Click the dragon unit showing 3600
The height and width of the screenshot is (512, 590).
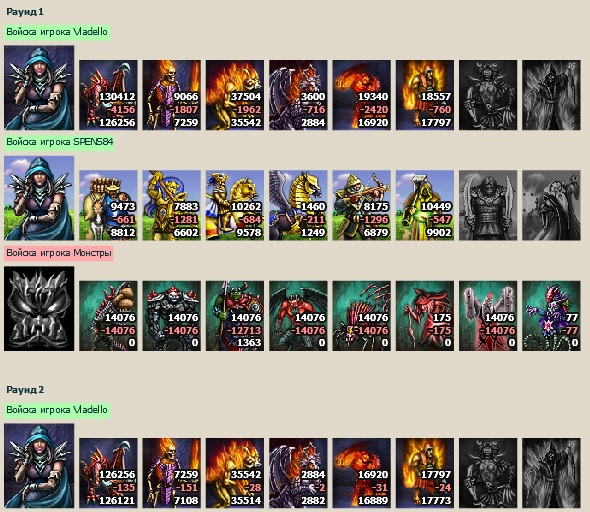pyautogui.click(x=298, y=95)
